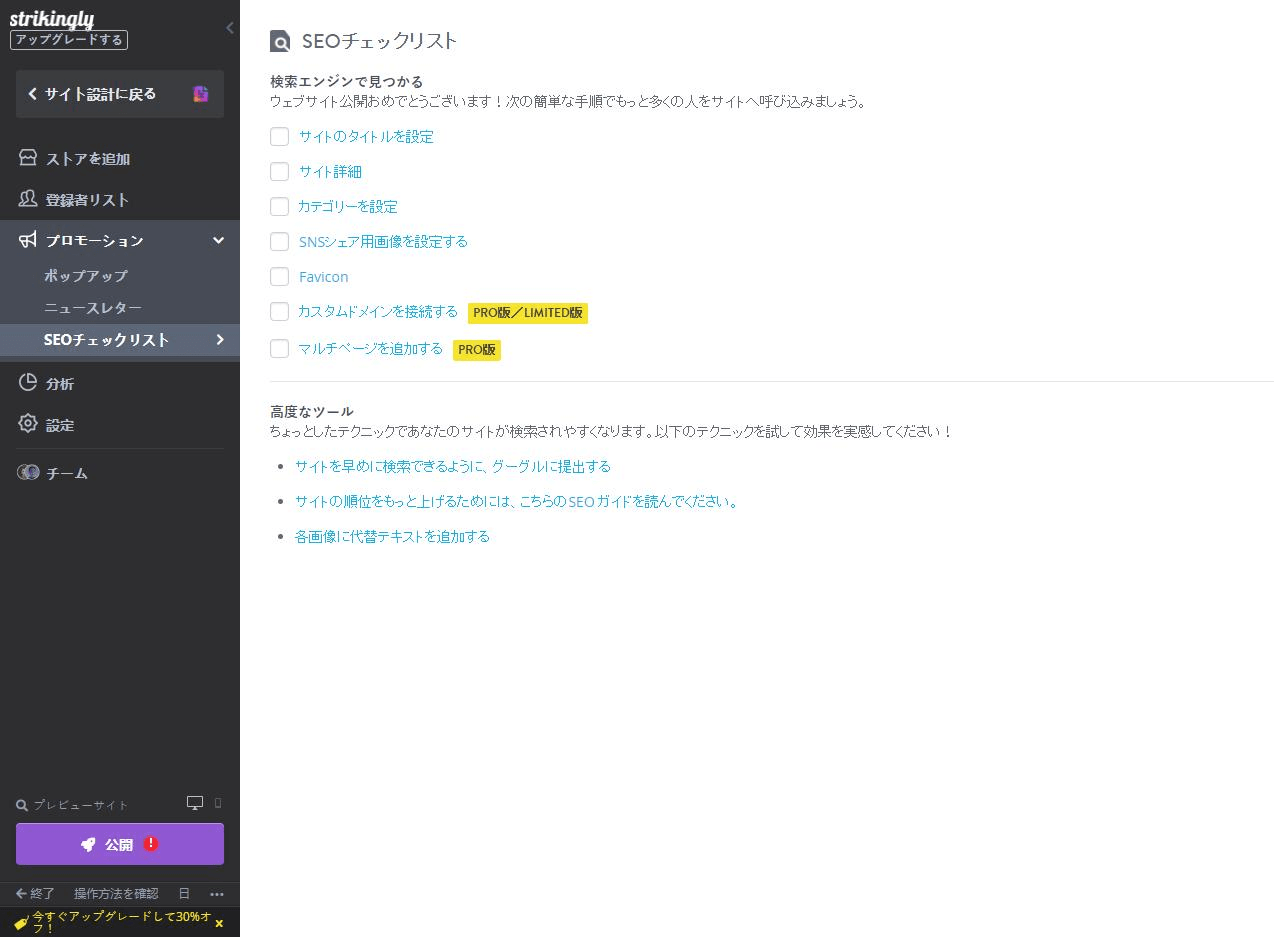Select the チーム team icon
This screenshot has height=937, width=1274.
(28, 472)
